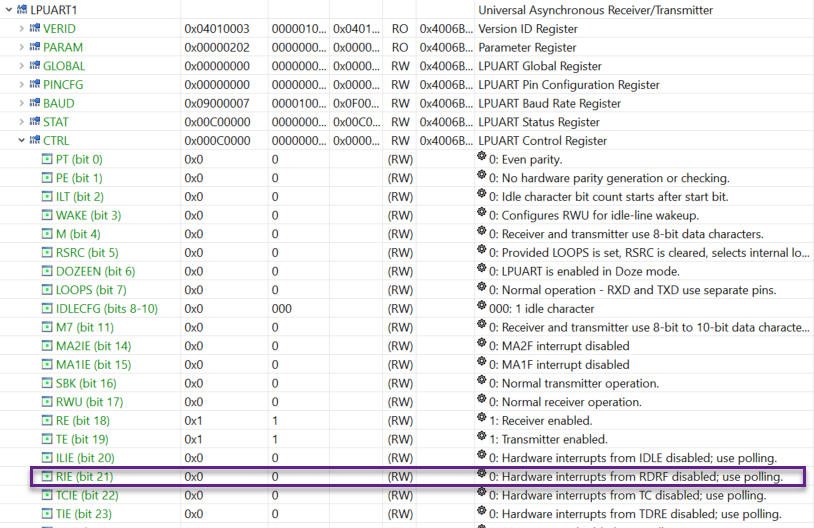
Task: Expand the BAUD register
Action: coord(21,103)
